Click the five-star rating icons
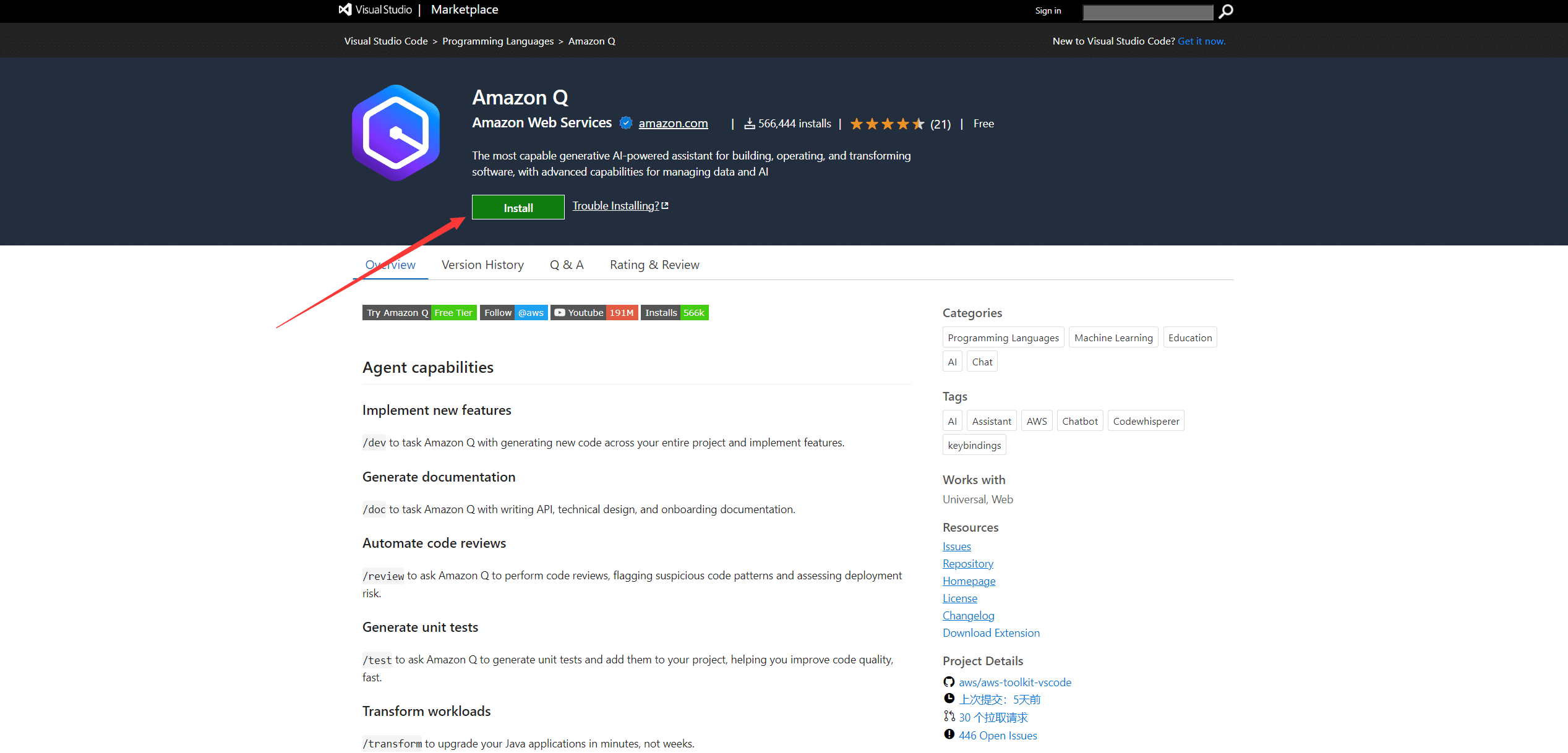 [x=887, y=124]
